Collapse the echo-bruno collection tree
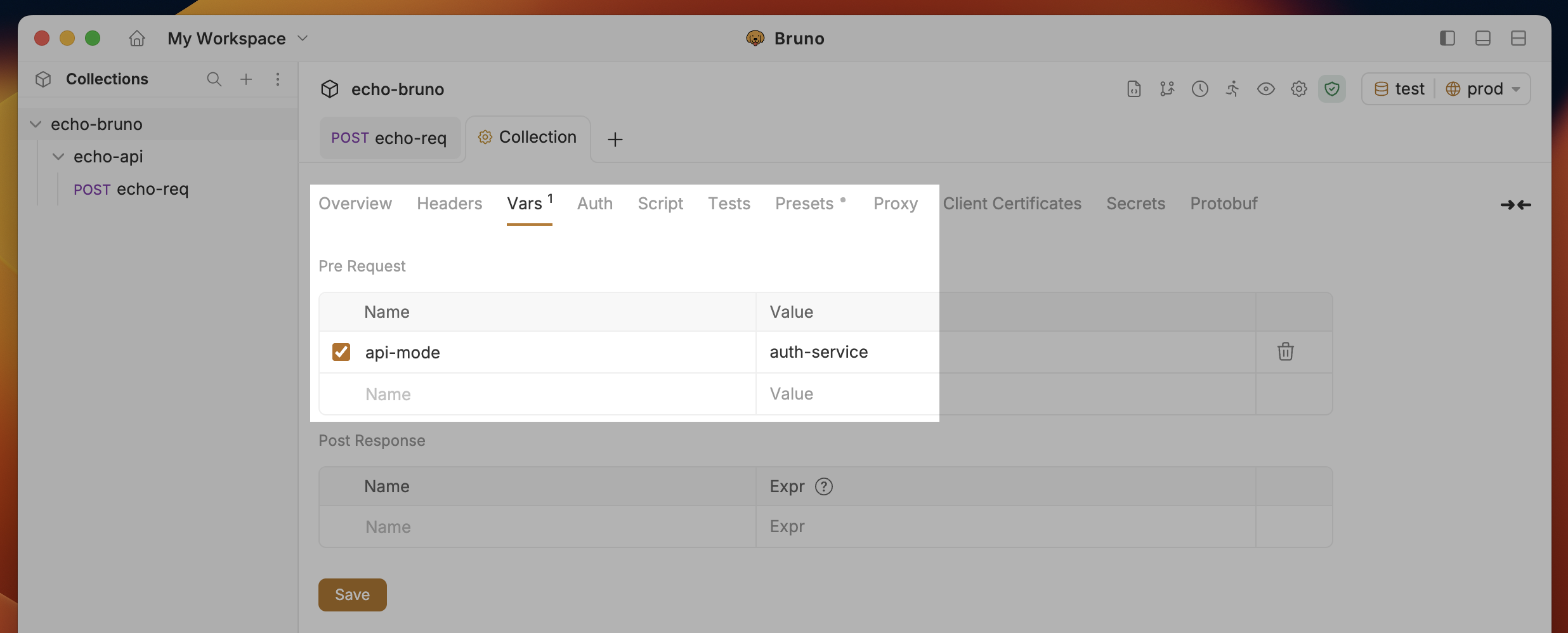Screen dimensions: 1568x633 pyautogui.click(x=36, y=124)
